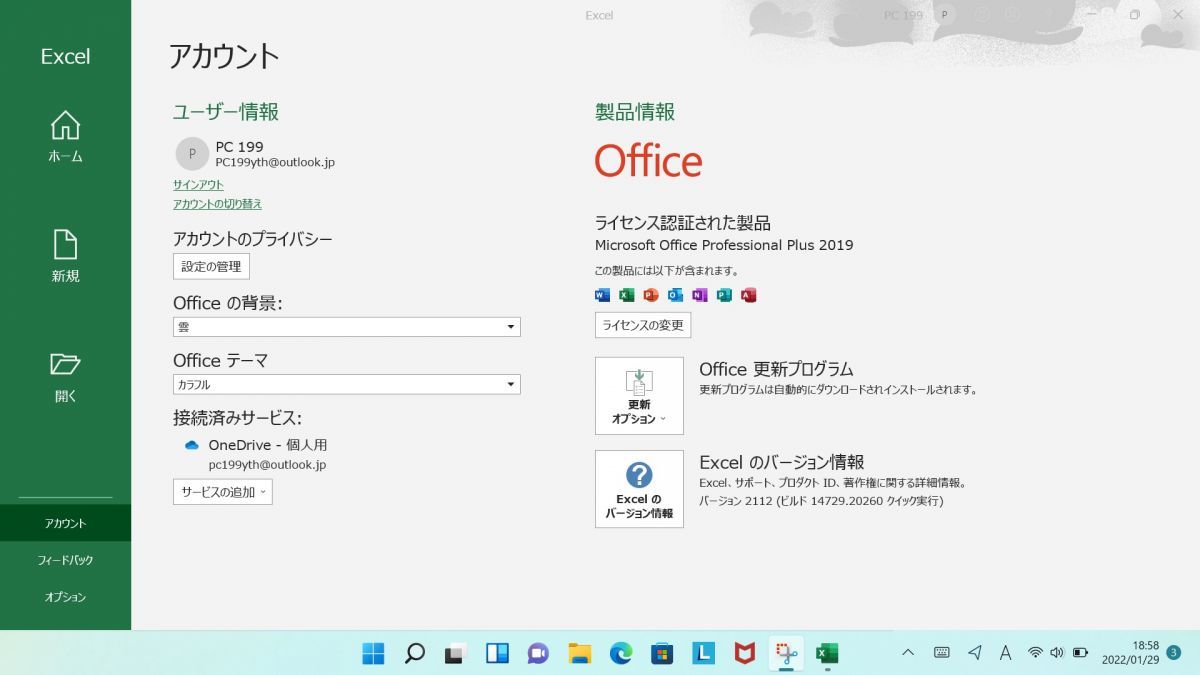
Task: Click the Access icon in product list
Action: (749, 295)
